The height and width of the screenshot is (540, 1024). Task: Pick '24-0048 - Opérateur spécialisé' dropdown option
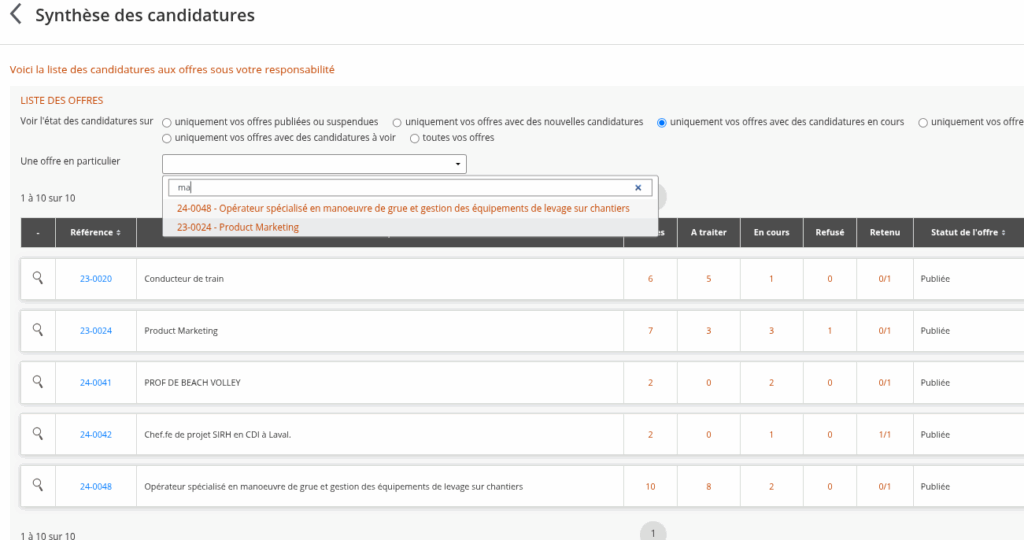403,208
